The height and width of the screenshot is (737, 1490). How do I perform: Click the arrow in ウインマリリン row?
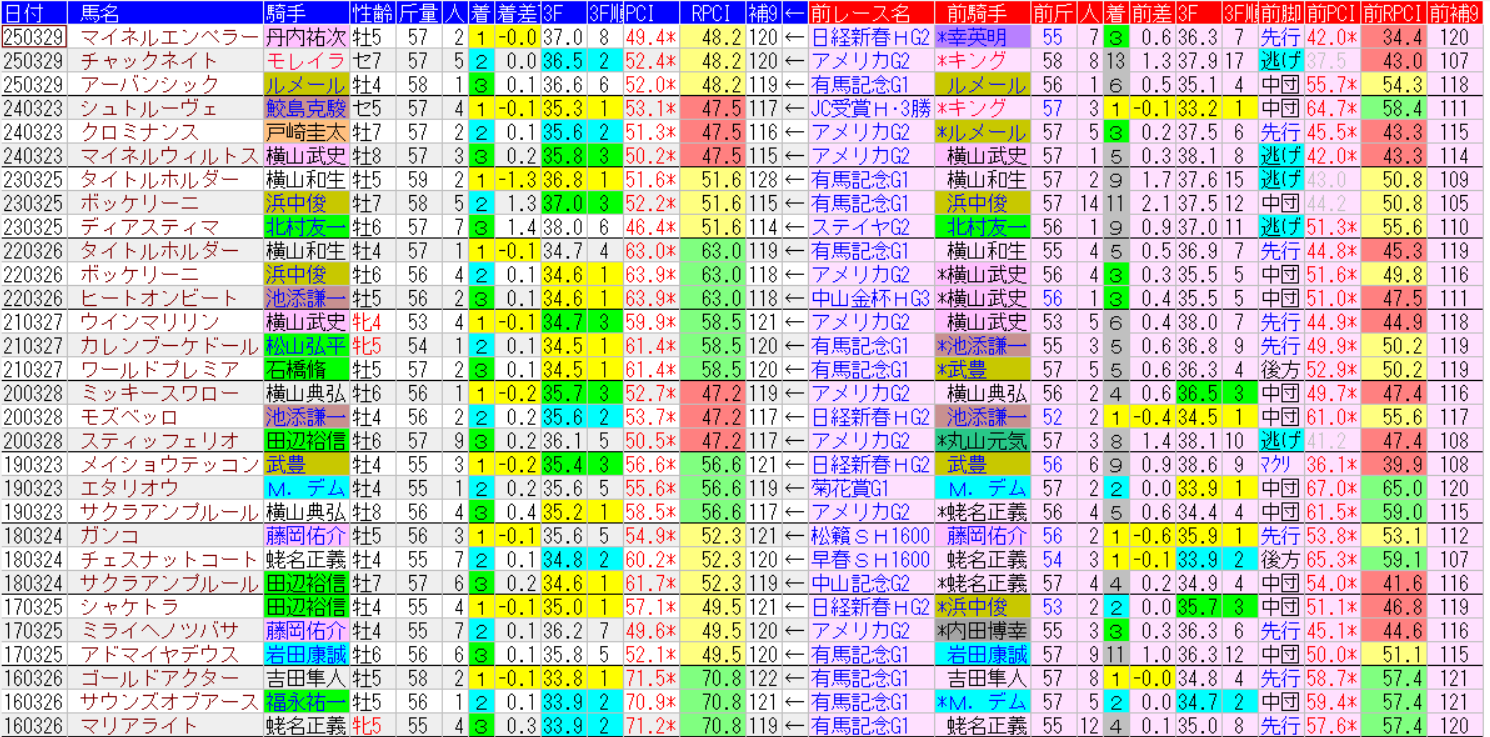[x=794, y=321]
